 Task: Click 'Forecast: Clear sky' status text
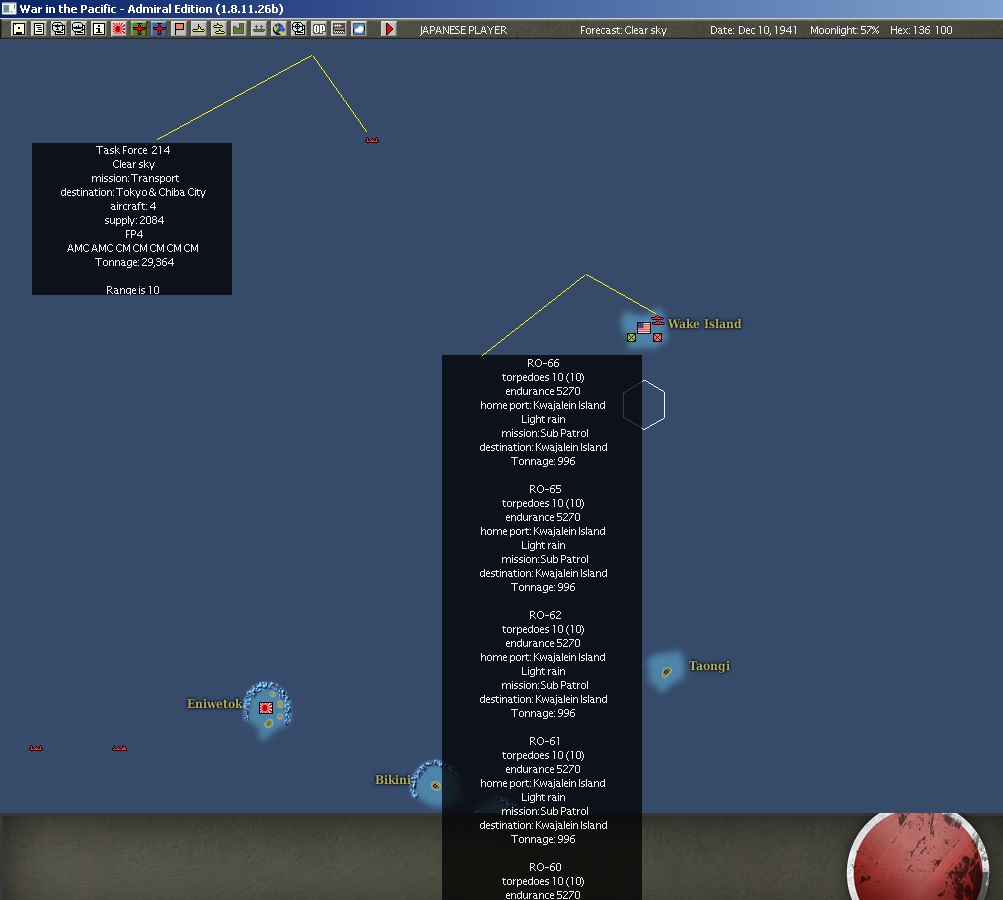[623, 30]
